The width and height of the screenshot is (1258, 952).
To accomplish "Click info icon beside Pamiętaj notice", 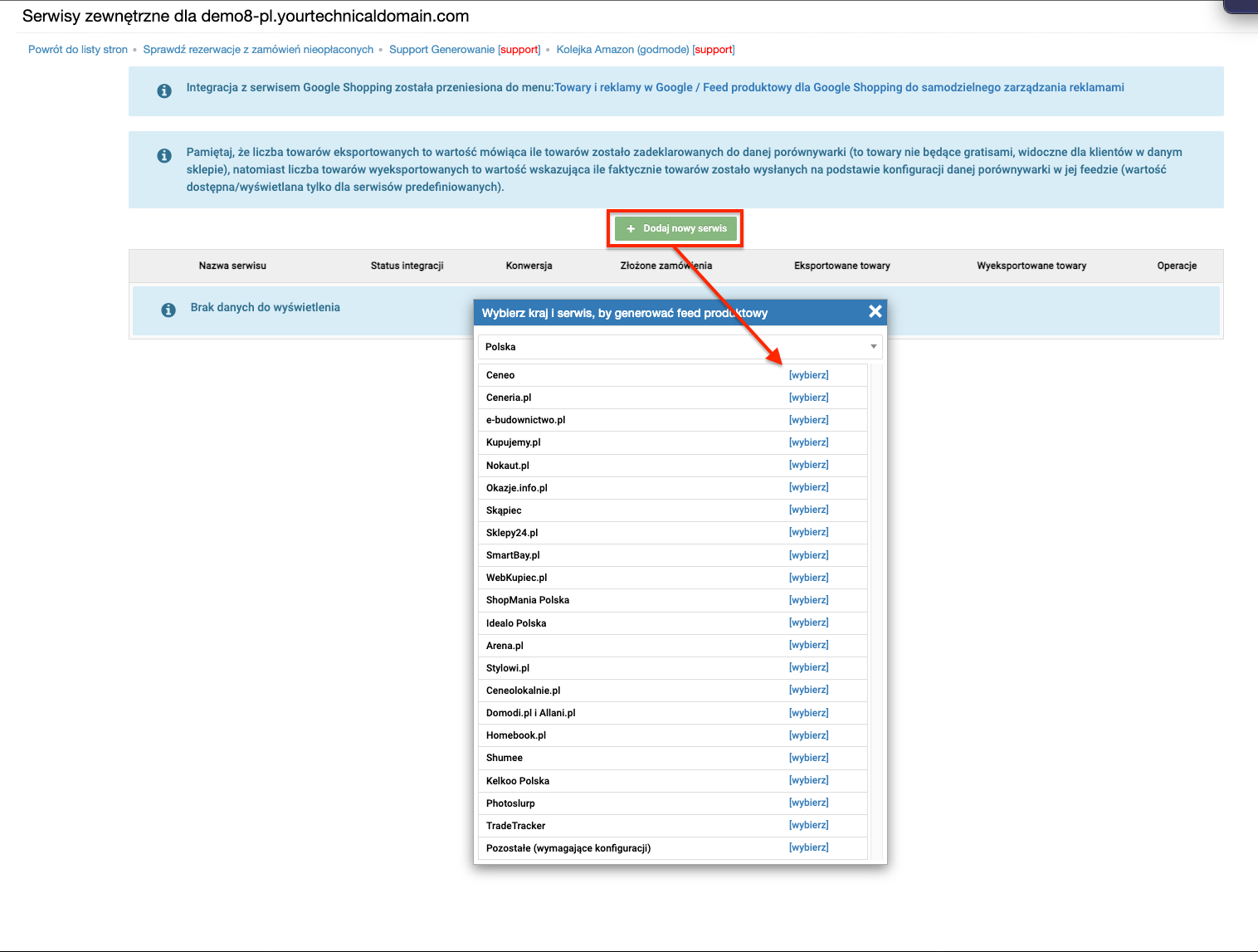I will click(x=164, y=155).
